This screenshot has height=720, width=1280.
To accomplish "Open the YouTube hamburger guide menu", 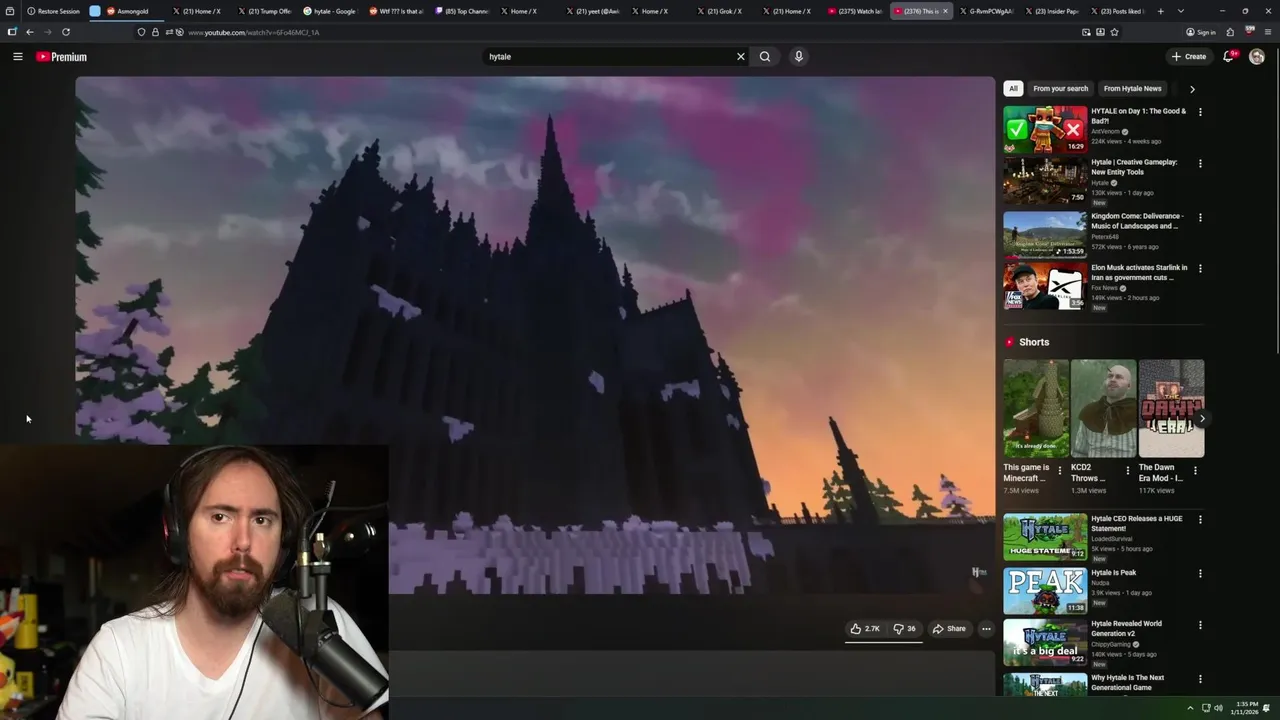I will pos(17,57).
